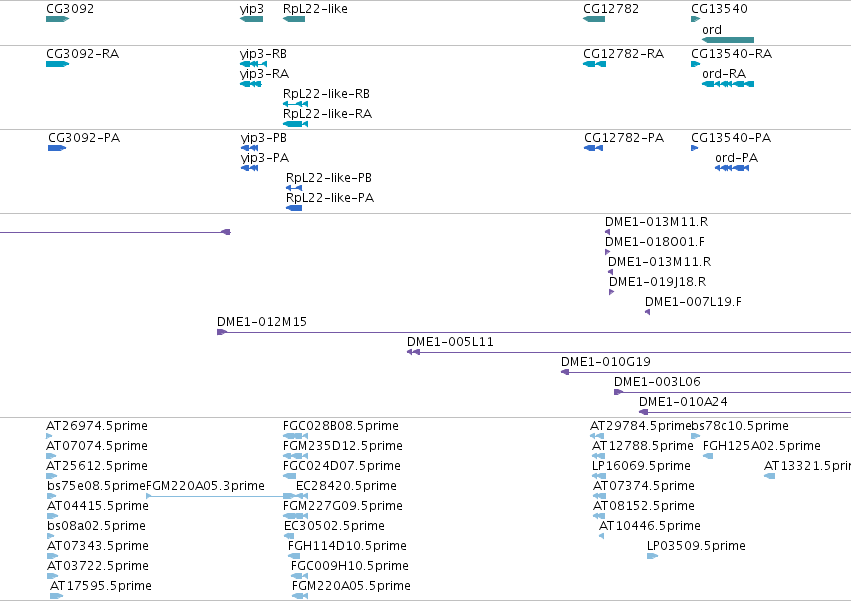Viewport: 851px width, 601px height.
Task: Open the EC28420.5prime EST label
Action: (346, 486)
